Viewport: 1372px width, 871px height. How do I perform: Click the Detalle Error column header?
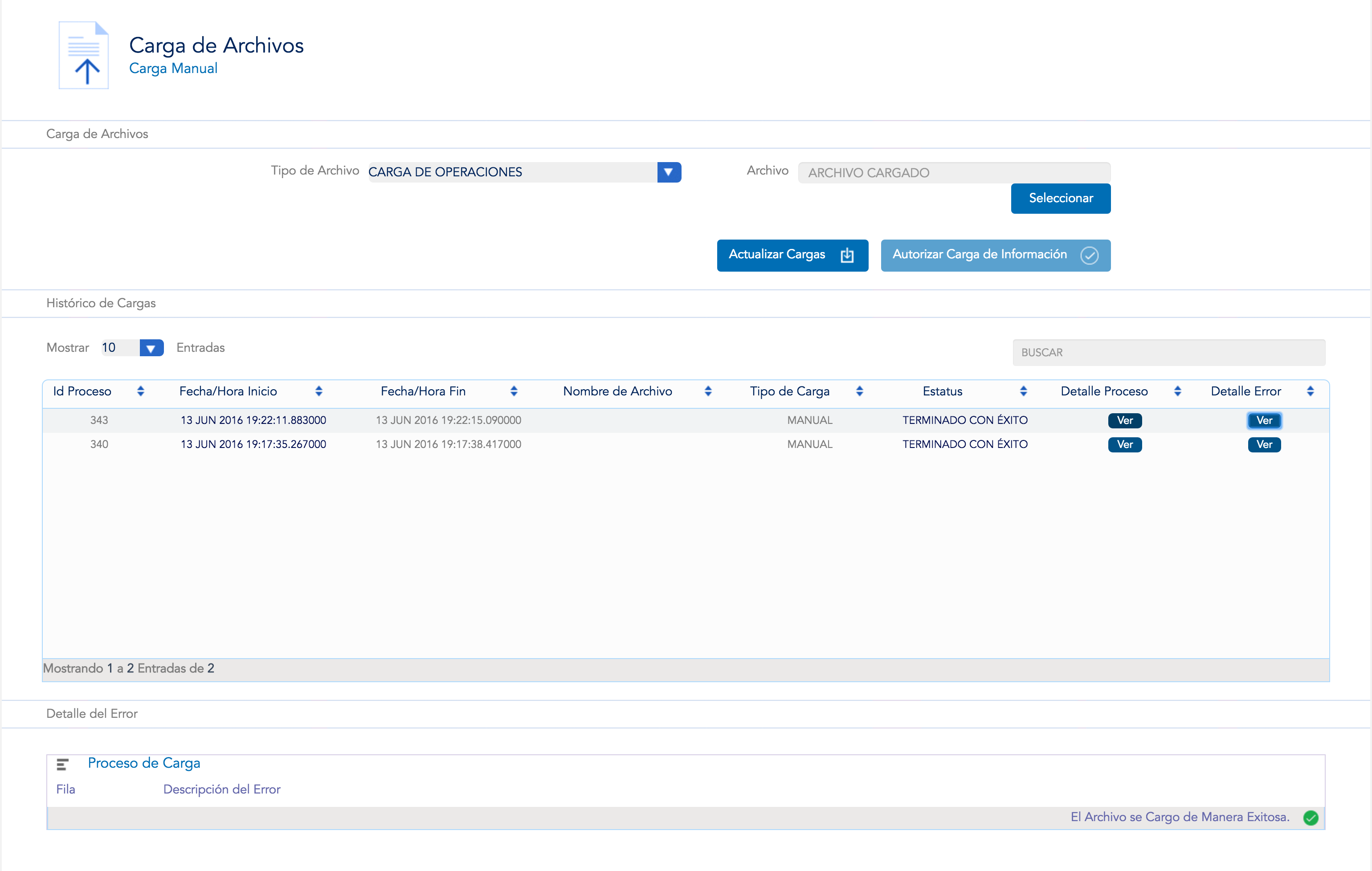[x=1246, y=391]
